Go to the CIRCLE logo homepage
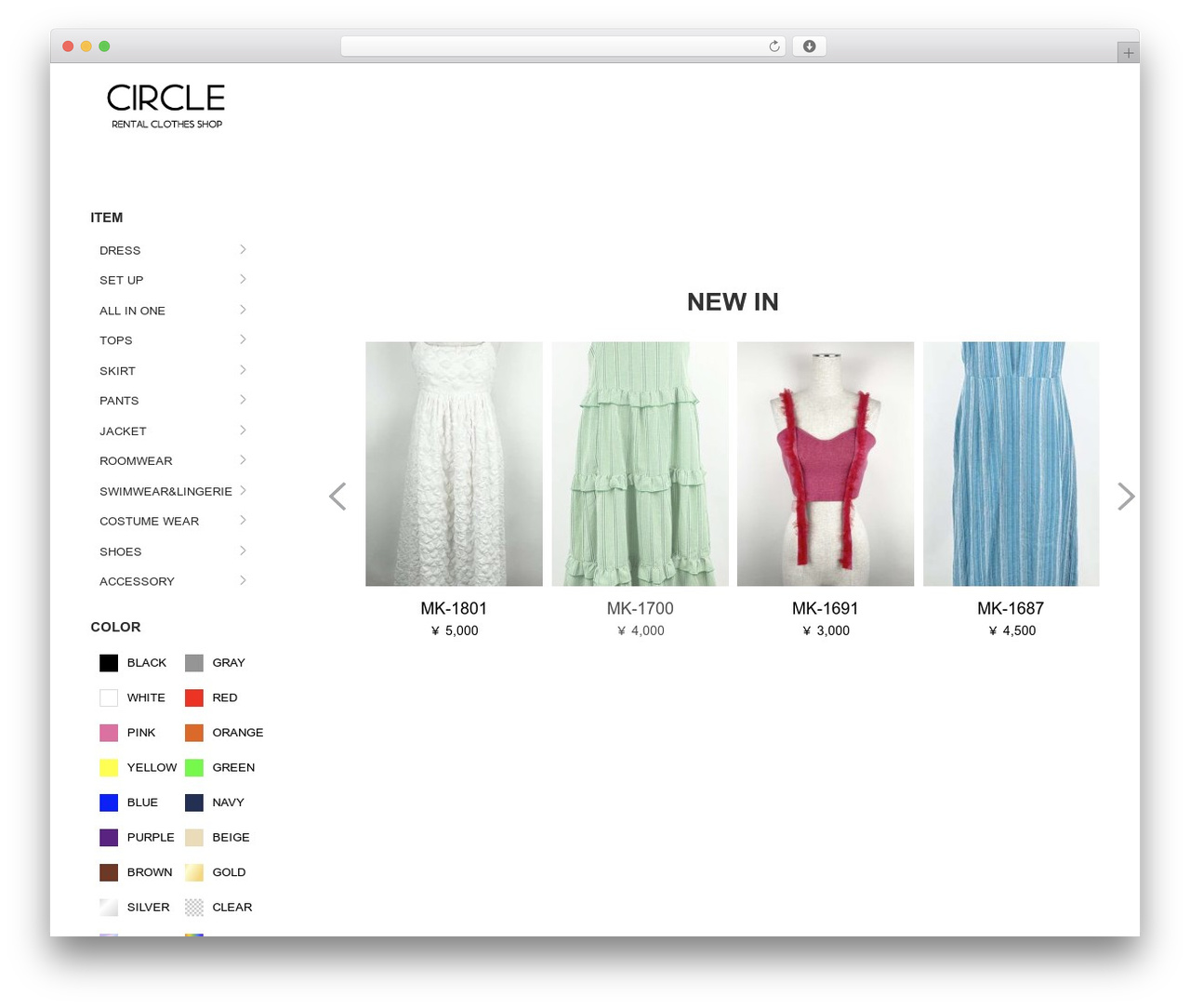This screenshot has width=1190, height=1008. 166,107
